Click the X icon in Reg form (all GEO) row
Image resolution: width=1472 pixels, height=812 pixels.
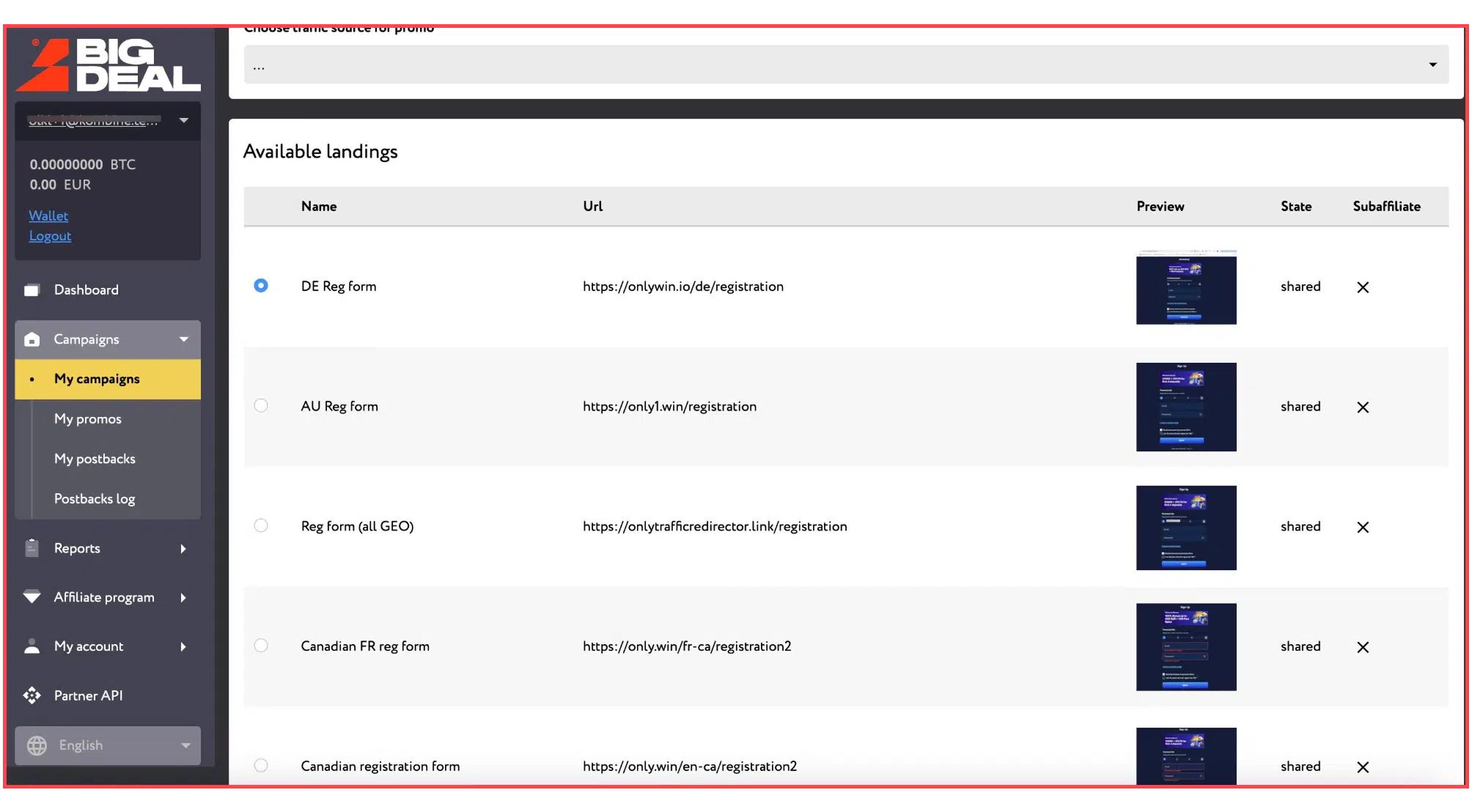tap(1363, 528)
